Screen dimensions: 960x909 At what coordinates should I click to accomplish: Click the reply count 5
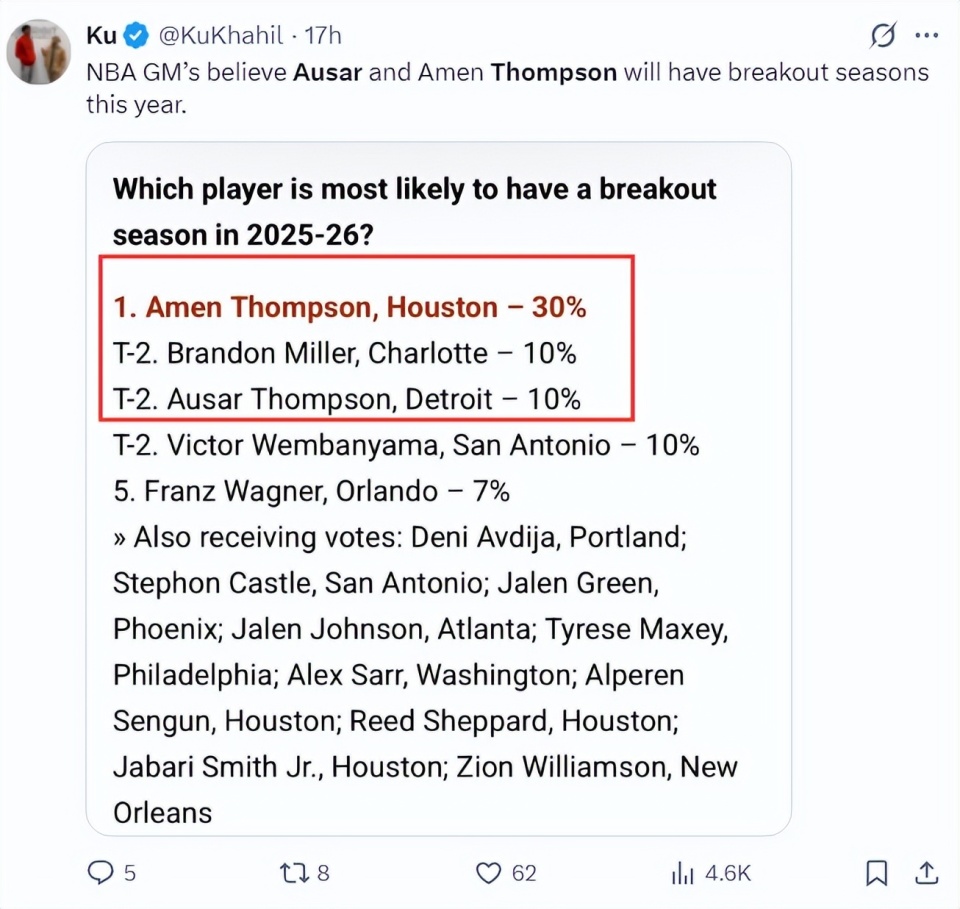(129, 873)
